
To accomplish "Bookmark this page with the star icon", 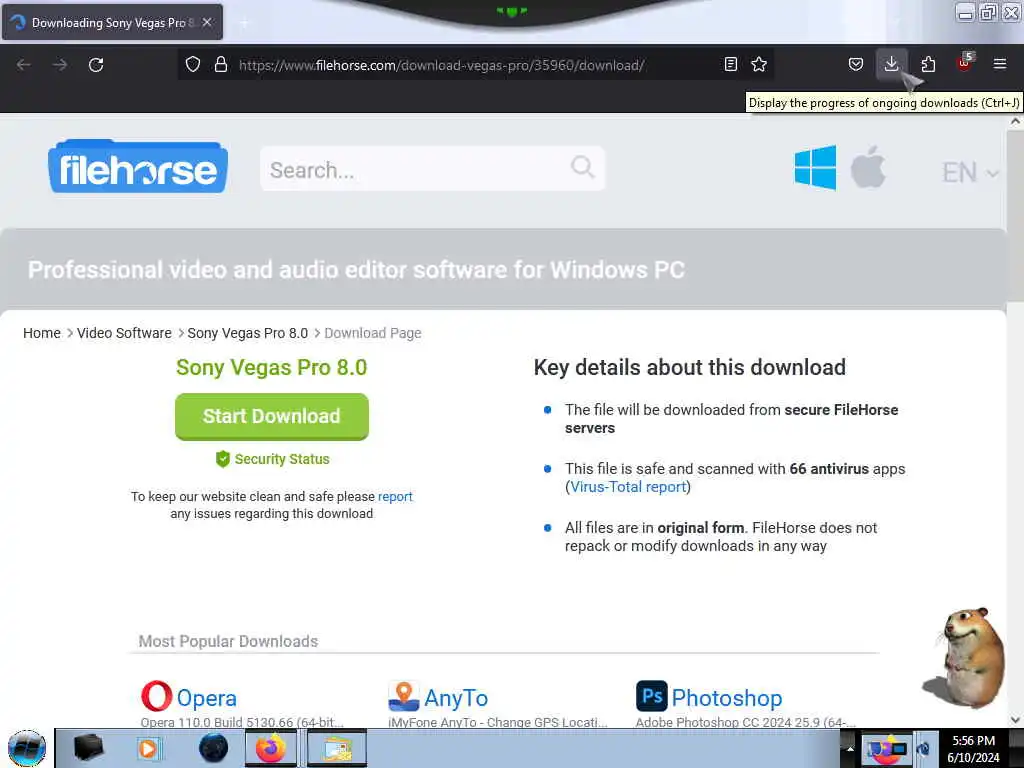I will (x=759, y=64).
